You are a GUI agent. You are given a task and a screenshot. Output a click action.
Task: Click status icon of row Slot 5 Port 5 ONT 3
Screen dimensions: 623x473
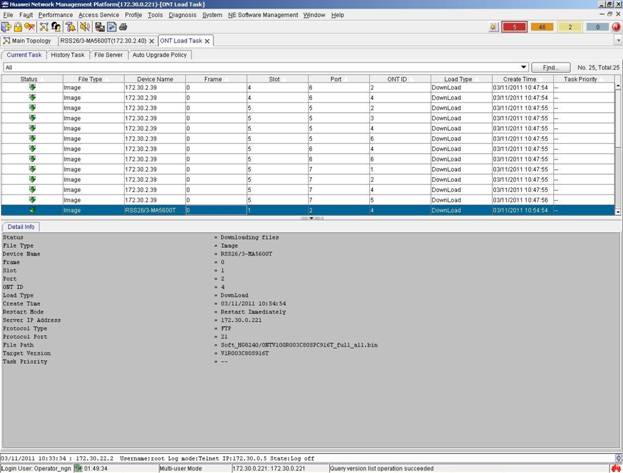click(32, 118)
